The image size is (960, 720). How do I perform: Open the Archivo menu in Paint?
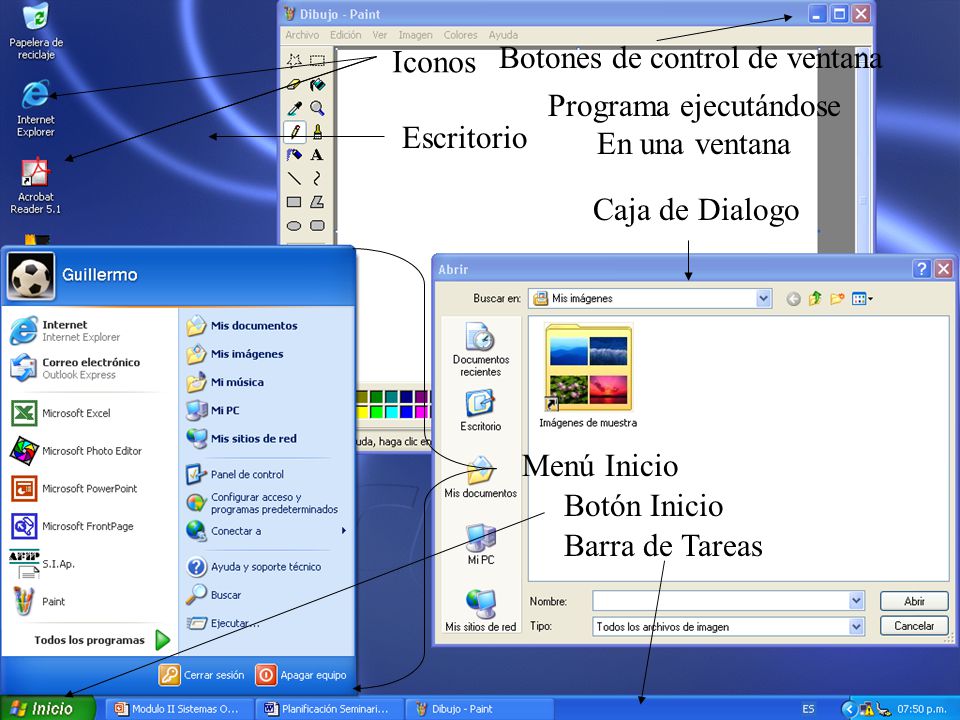302,35
